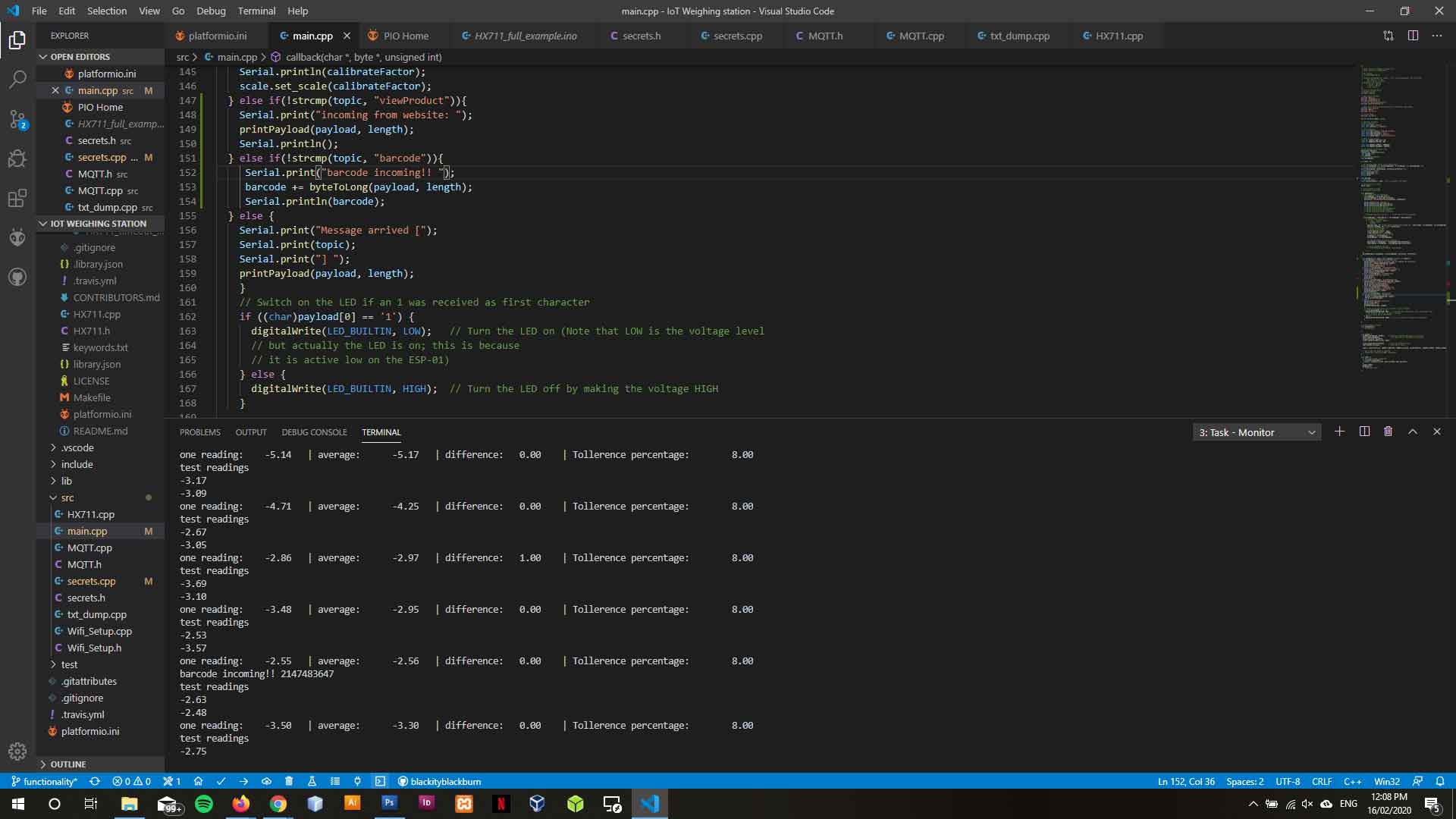Split the terminal panel
Viewport: 1456px width, 819px height.
pos(1364,431)
